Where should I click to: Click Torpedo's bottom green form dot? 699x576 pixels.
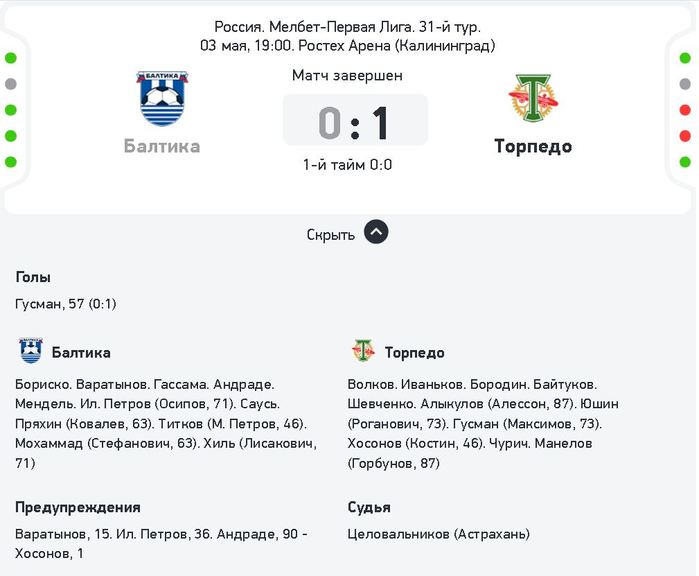pos(685,162)
